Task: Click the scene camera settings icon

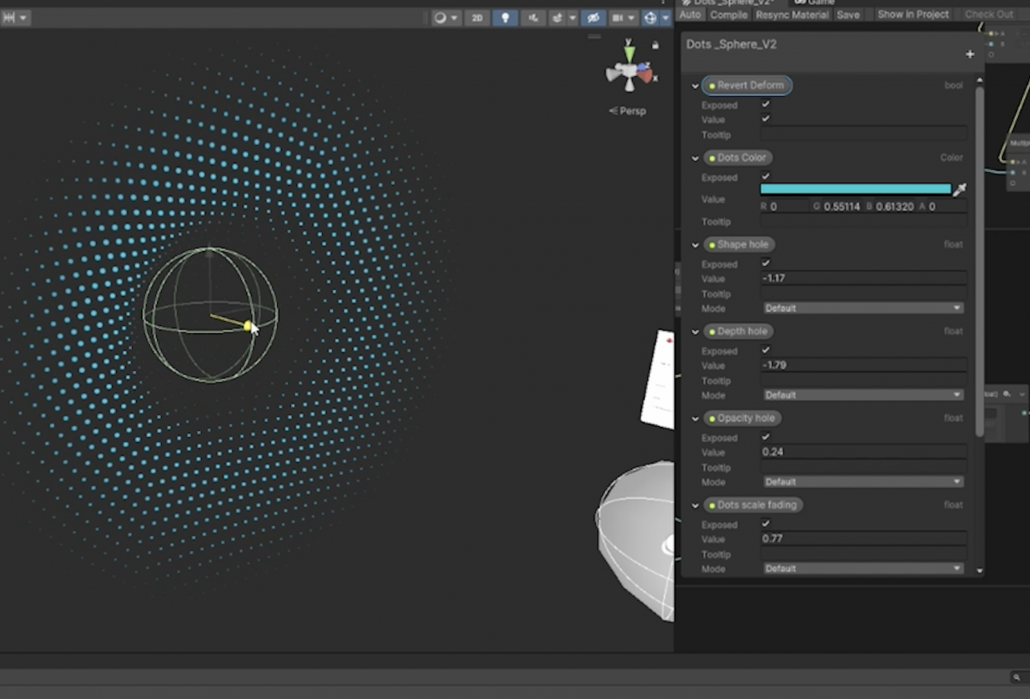Action: [619, 18]
